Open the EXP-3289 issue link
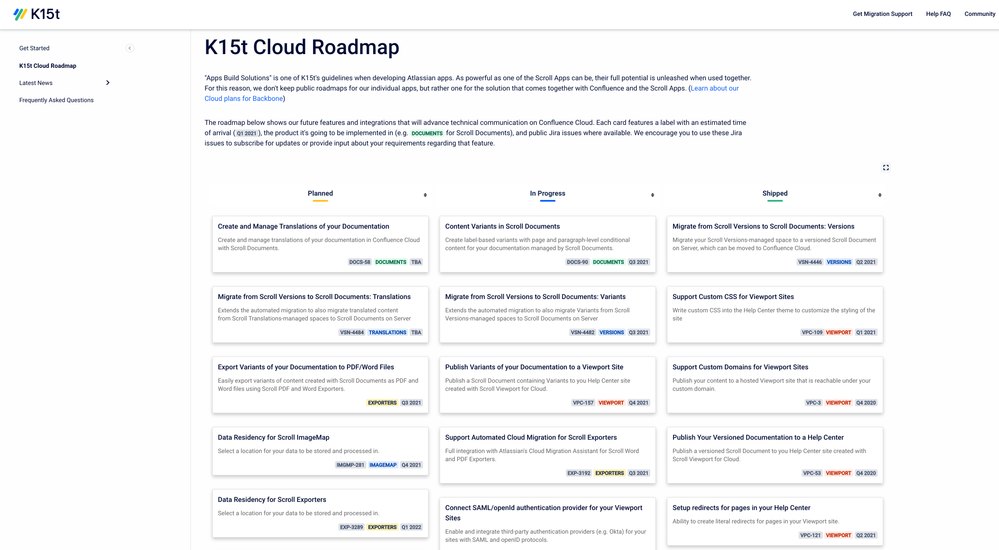Viewport: 999px width, 550px height. point(352,528)
